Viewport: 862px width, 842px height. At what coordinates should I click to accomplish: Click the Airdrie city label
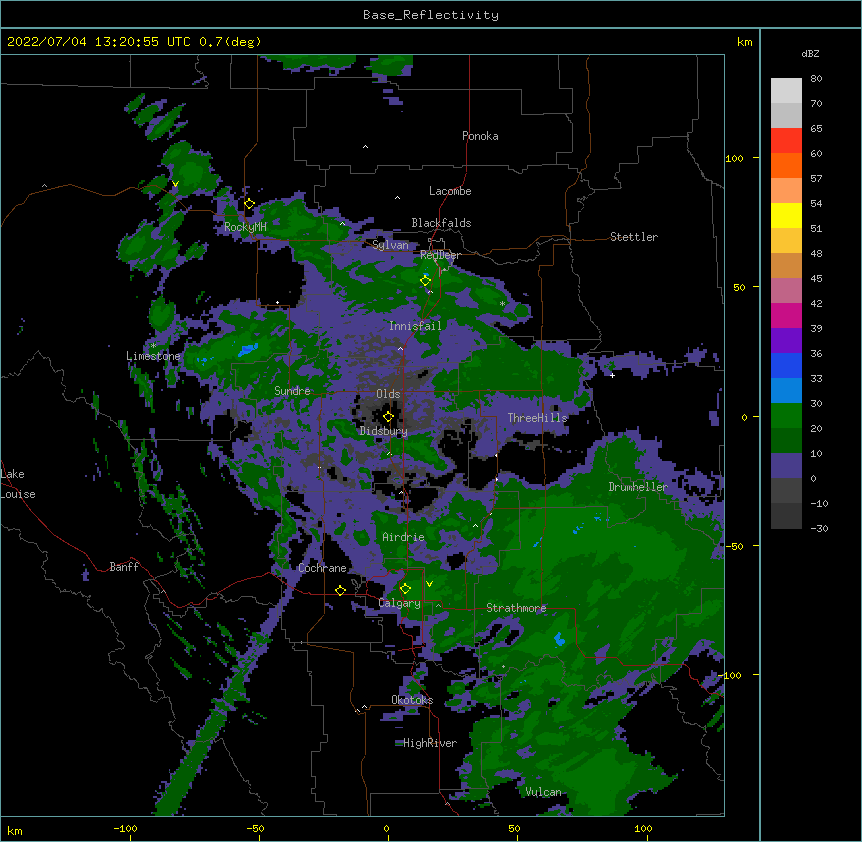pyautogui.click(x=404, y=537)
